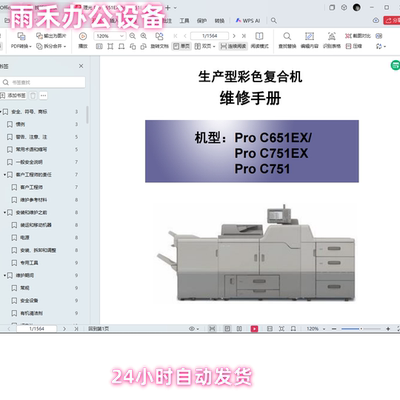Open the 专用工具 bookmark
400x400 pixels.
pyautogui.click(x=29, y=263)
